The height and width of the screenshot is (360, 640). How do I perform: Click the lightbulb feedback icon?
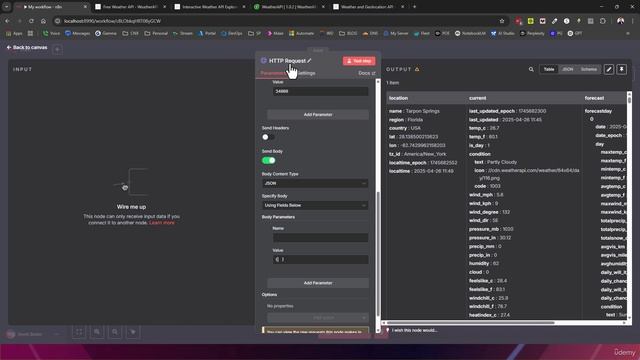pos(388,330)
